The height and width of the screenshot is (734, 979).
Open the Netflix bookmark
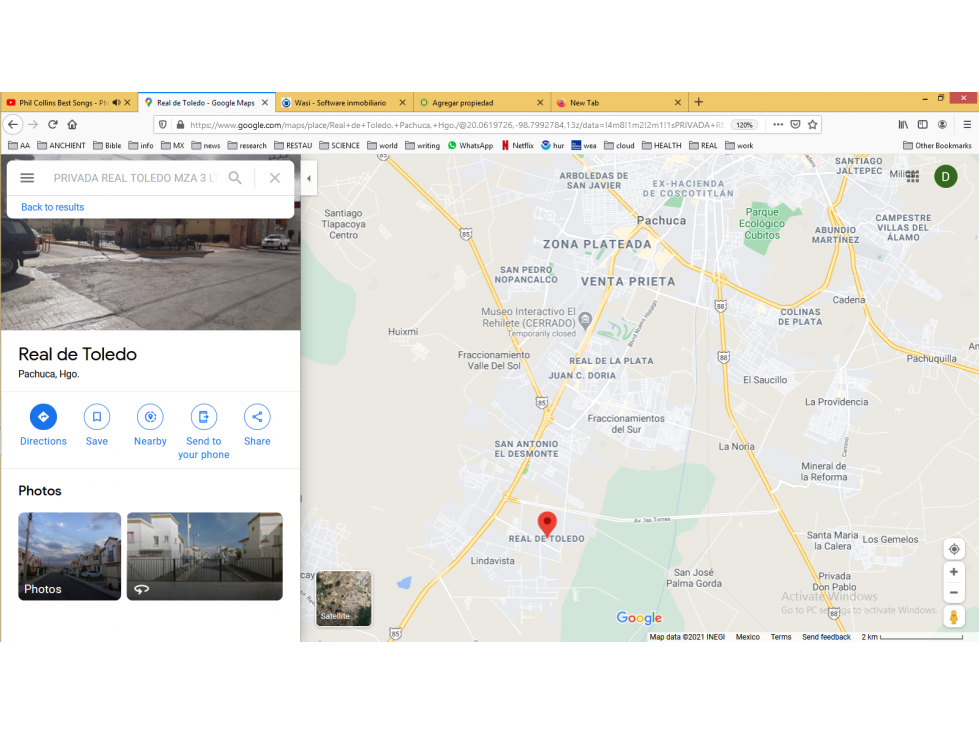tap(518, 145)
